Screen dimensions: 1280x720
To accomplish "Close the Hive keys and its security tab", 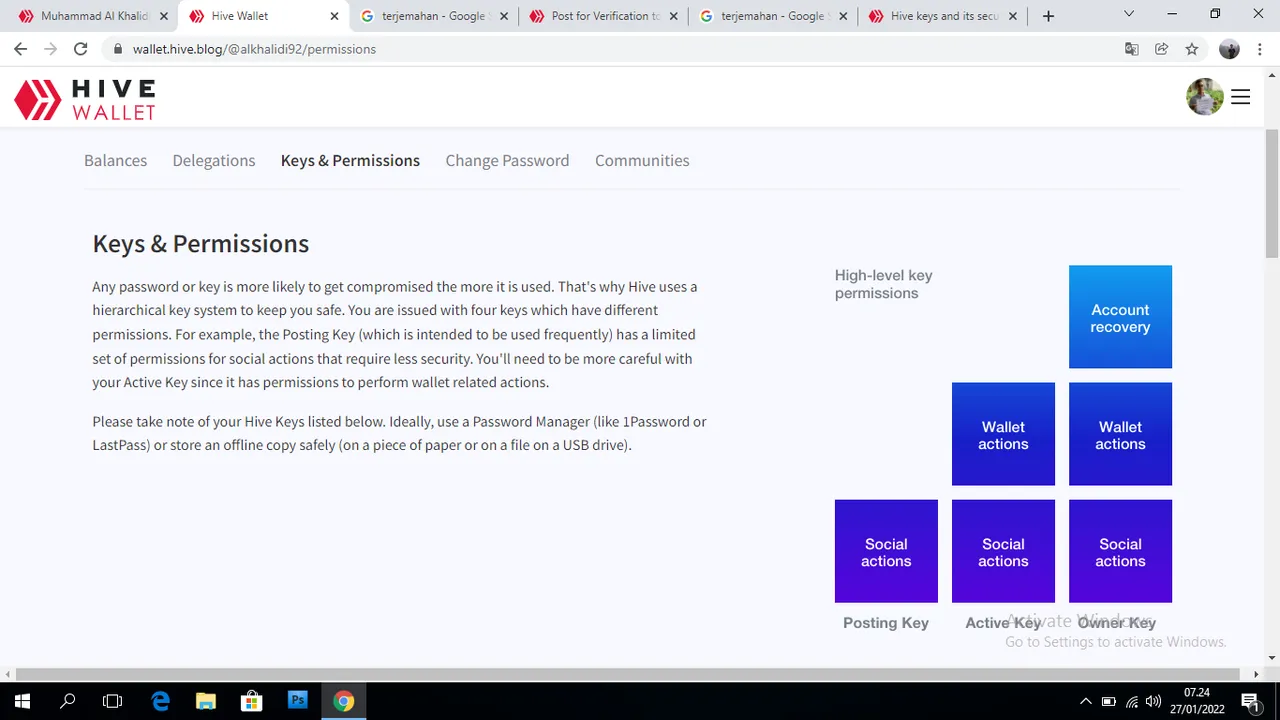I will [1013, 16].
